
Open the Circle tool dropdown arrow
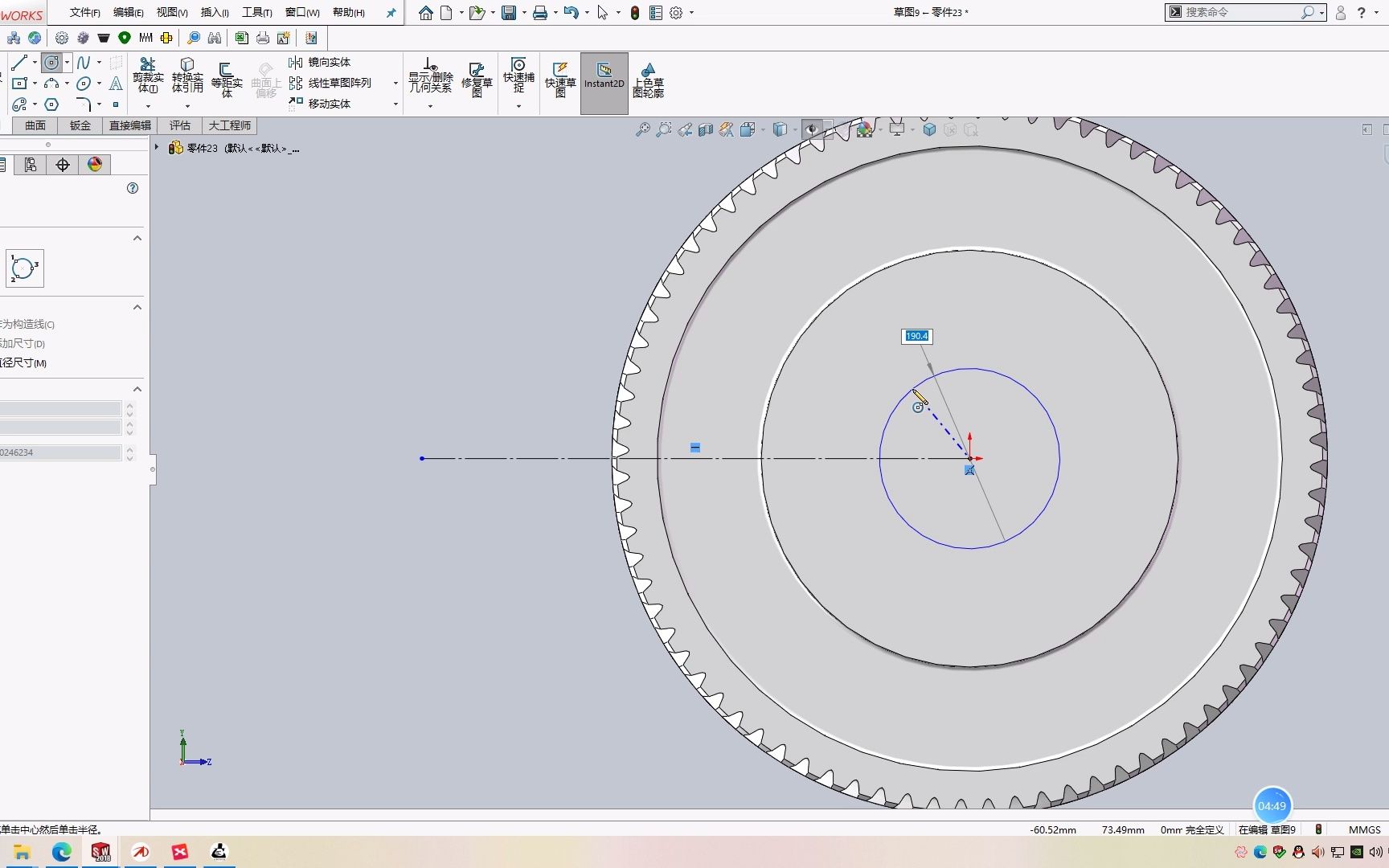coord(67,63)
